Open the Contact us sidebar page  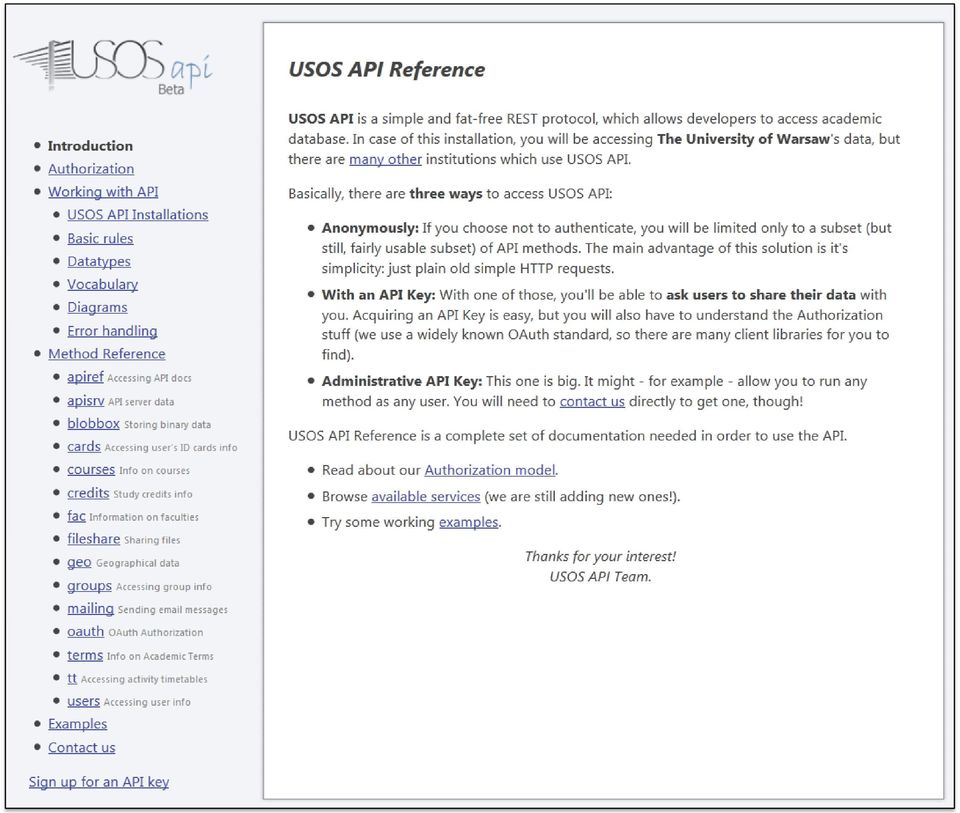coord(81,747)
